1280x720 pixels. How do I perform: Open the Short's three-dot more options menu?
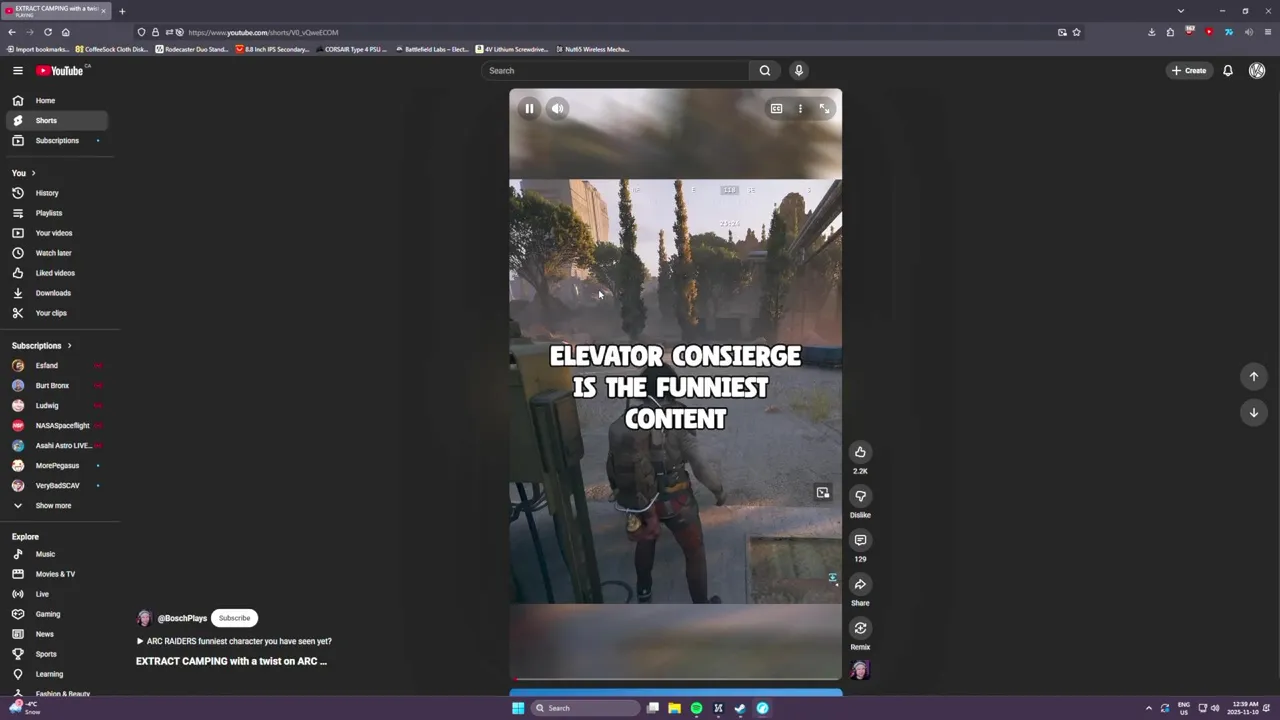pos(800,108)
